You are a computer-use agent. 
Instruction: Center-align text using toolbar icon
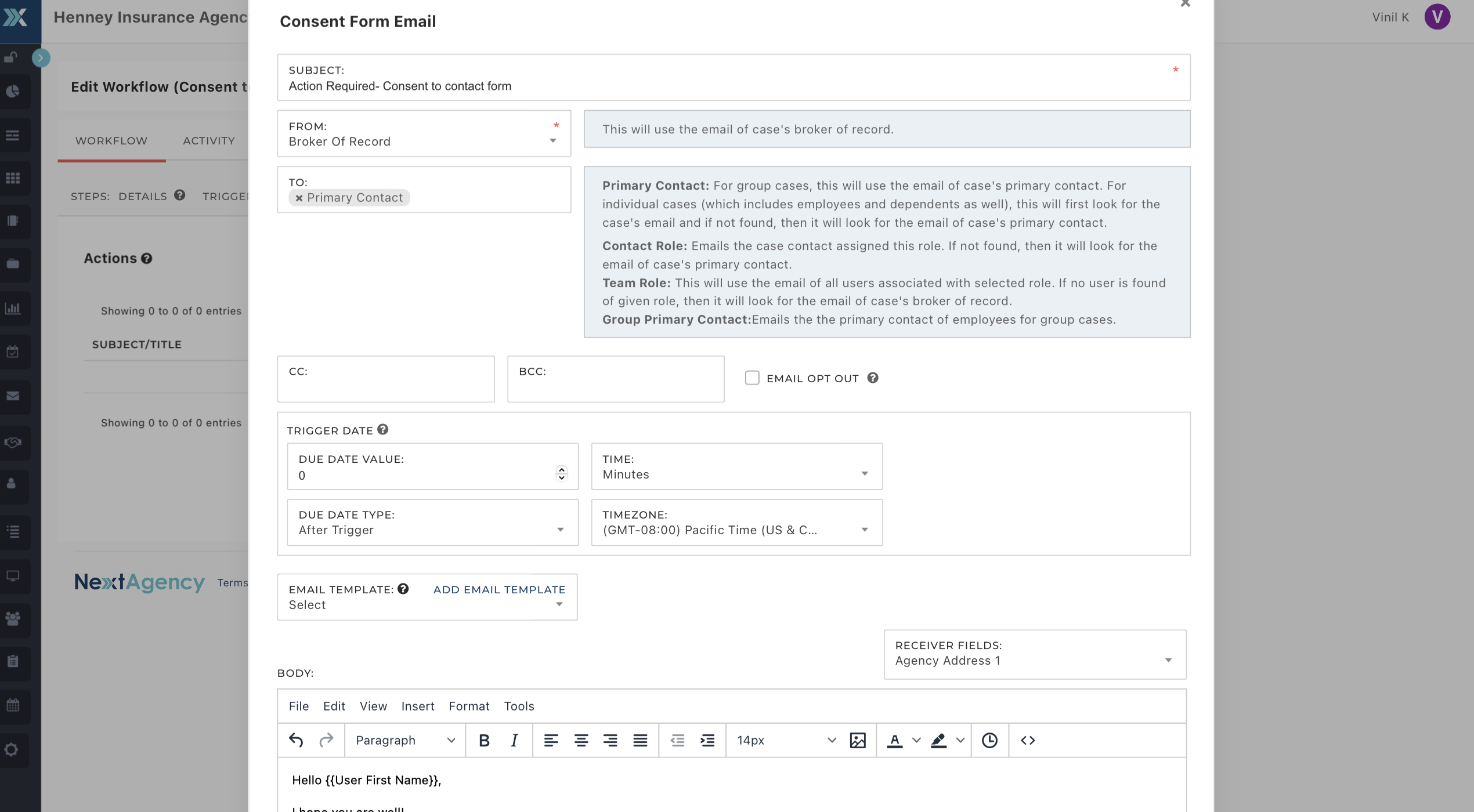(580, 740)
